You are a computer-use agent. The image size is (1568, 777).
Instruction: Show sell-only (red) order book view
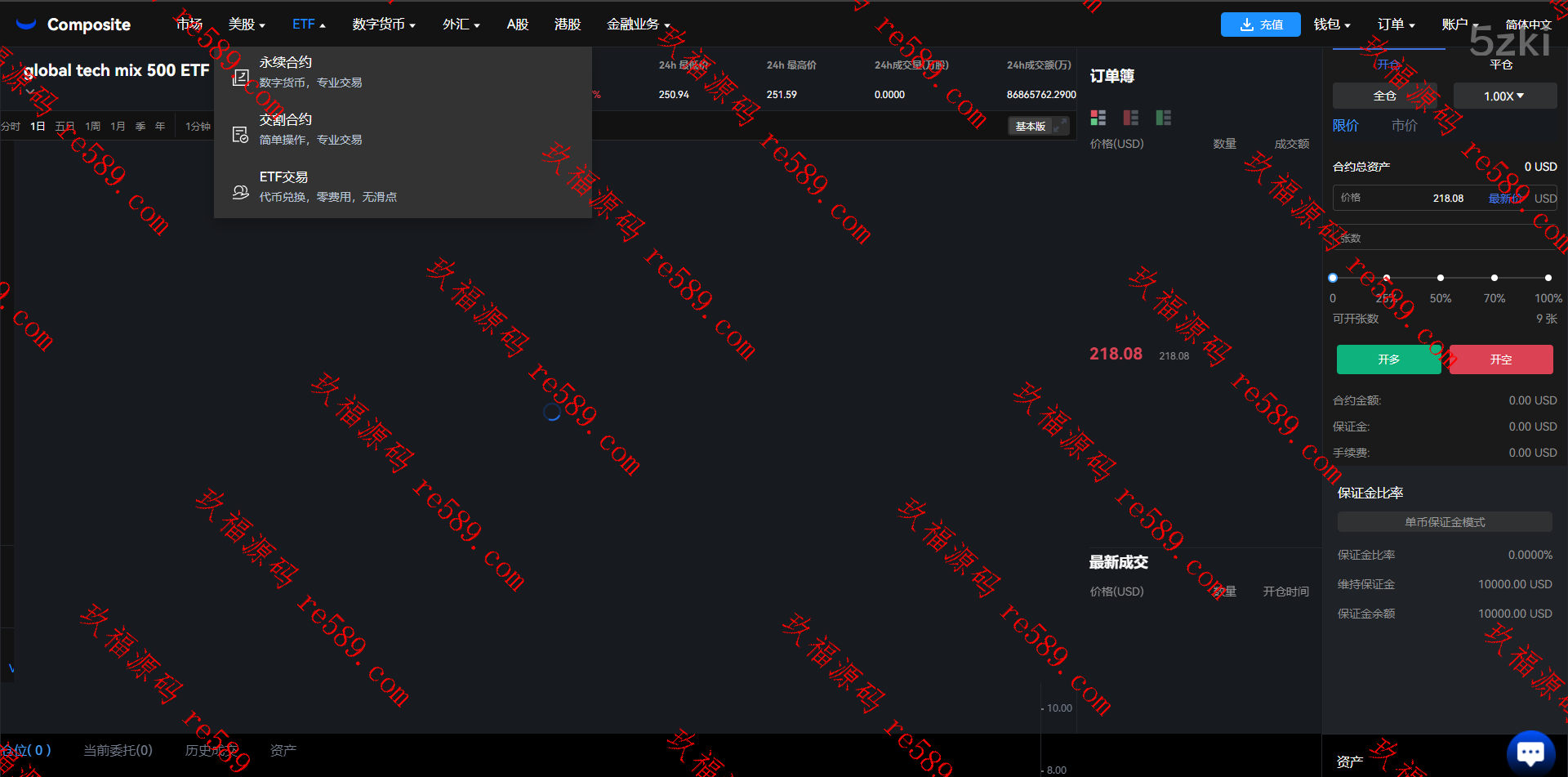point(1130,118)
